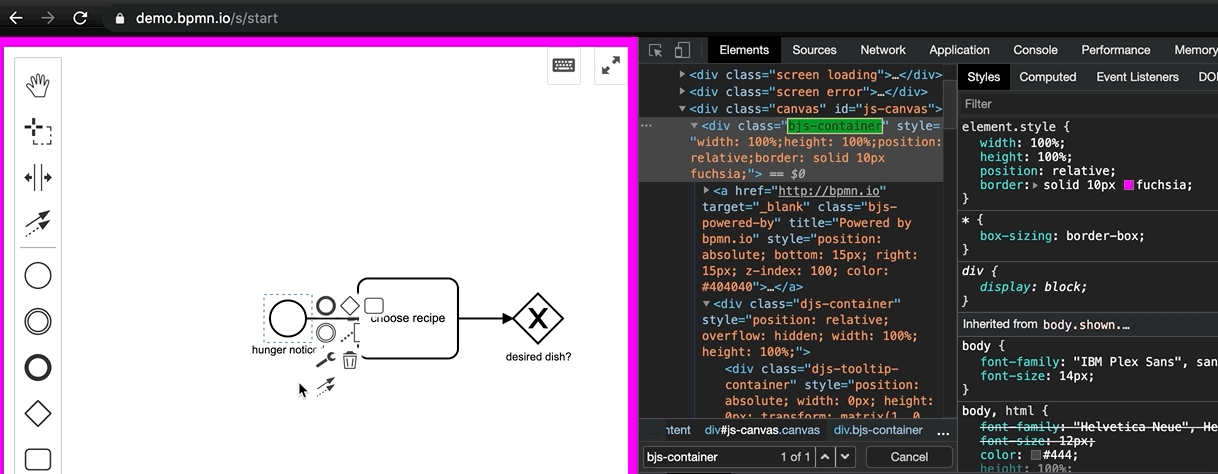Expand the border property triangle in Styles
Image resolution: width=1218 pixels, height=474 pixels.
pyautogui.click(x=1036, y=186)
